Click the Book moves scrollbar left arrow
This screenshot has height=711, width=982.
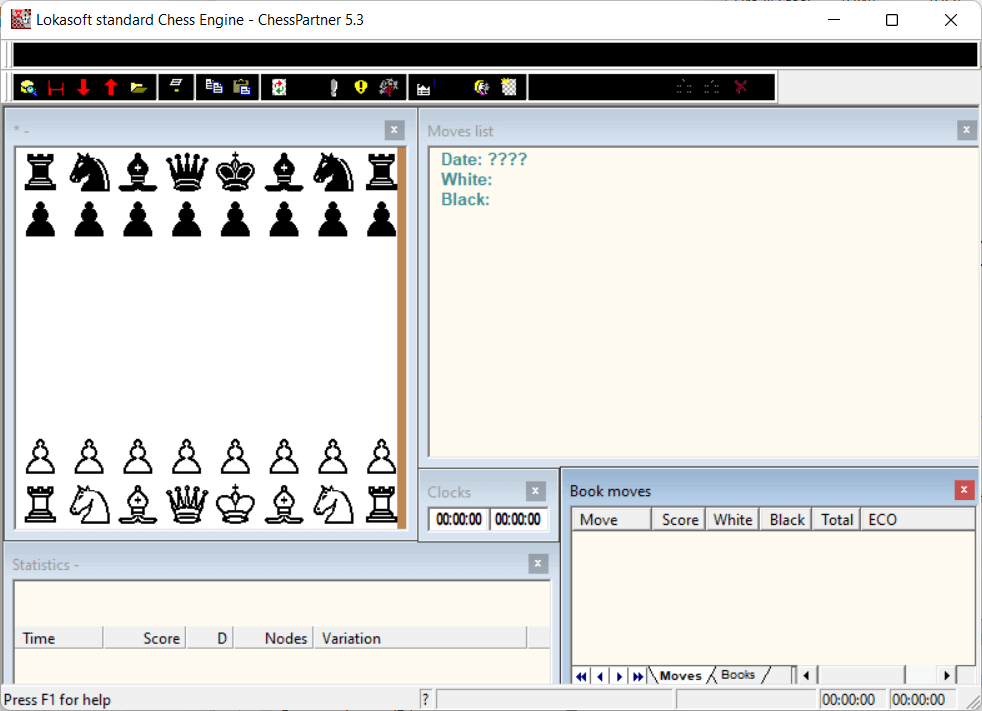(807, 675)
